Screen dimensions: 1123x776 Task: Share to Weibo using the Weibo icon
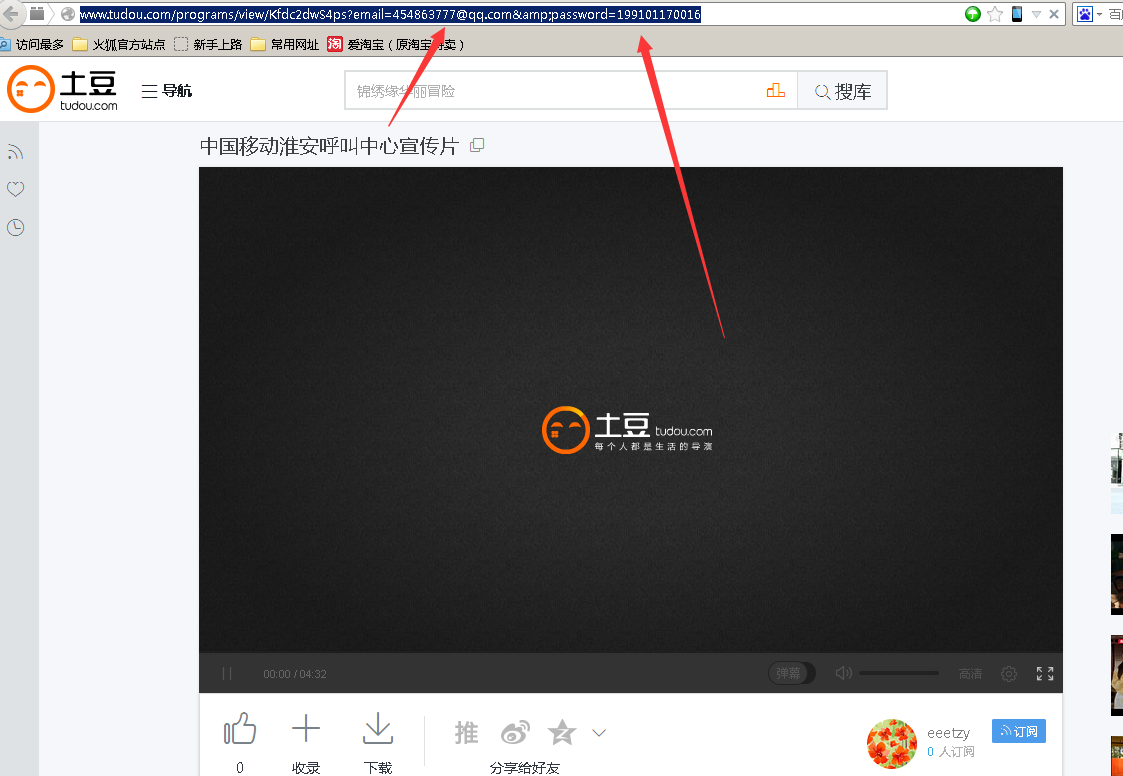pyautogui.click(x=515, y=732)
